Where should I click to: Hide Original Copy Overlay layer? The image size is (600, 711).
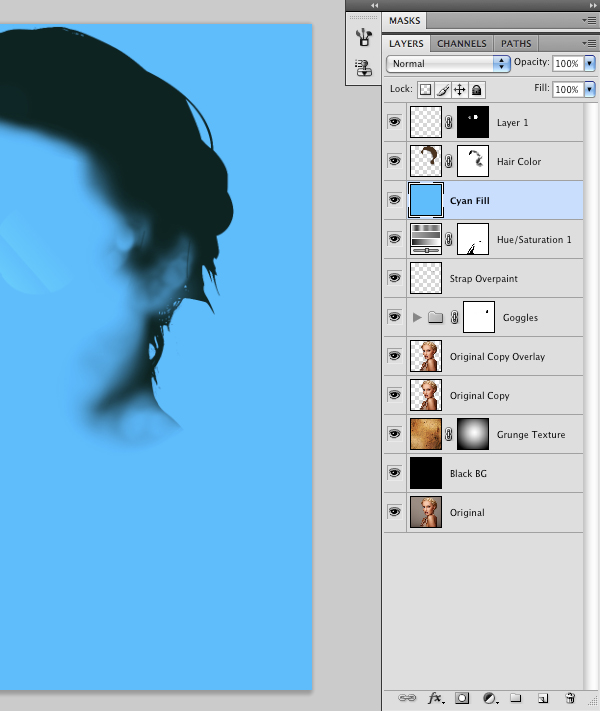pos(395,356)
